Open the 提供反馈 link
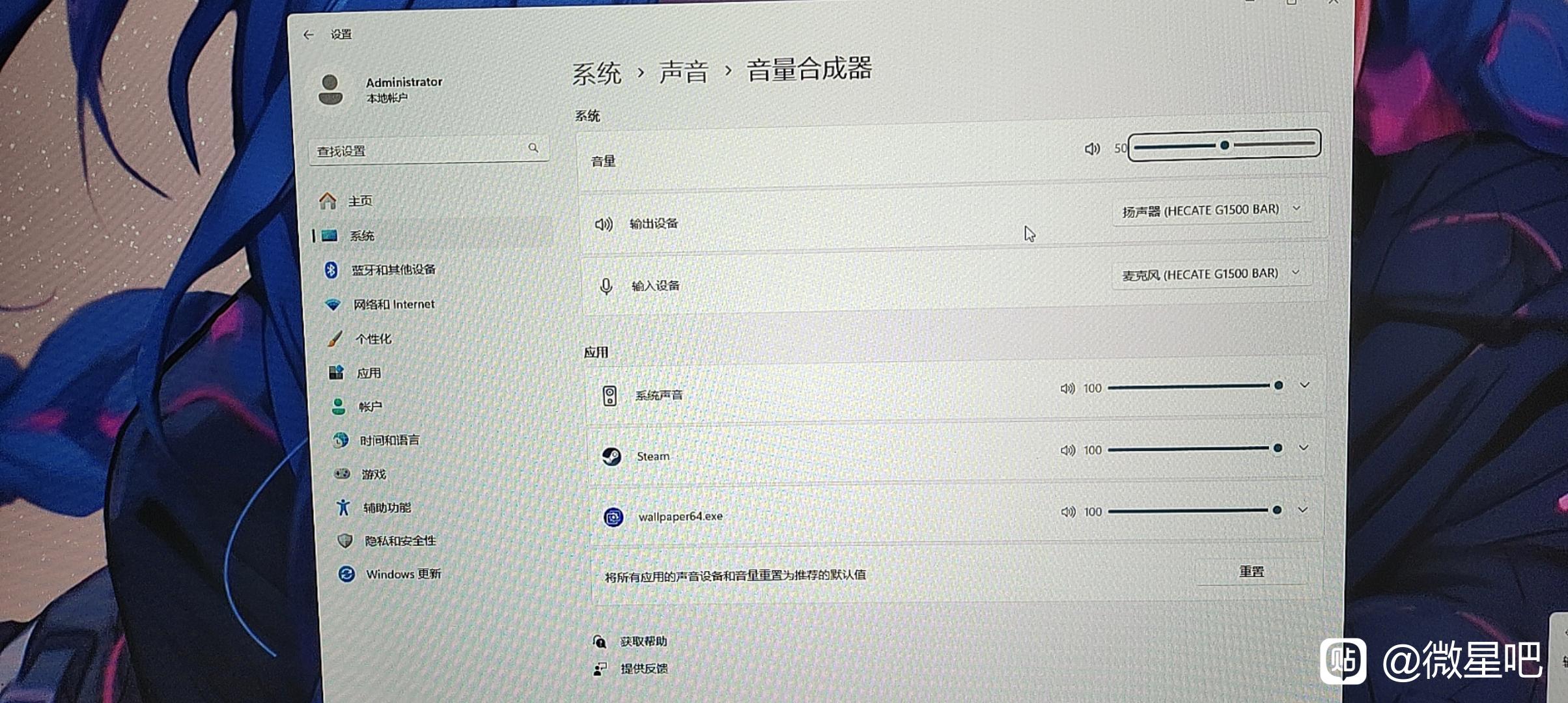 coord(644,669)
